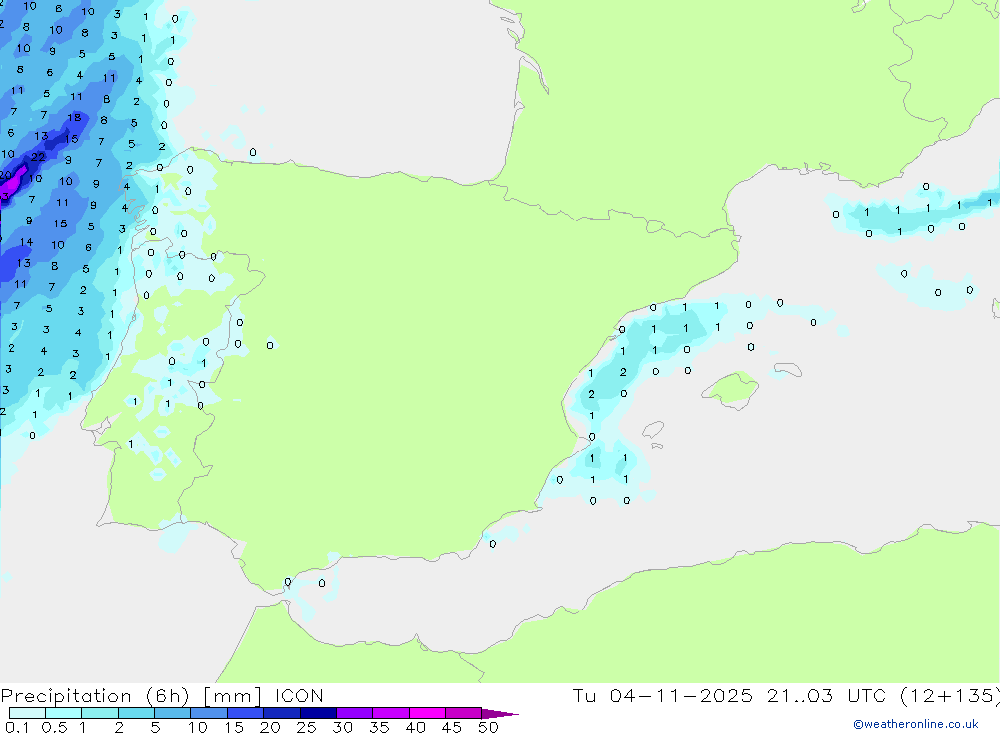Screen dimensions: 1000x733
Task: Click the above-50 arrow tip of legend
Action: pyautogui.click(x=500, y=714)
